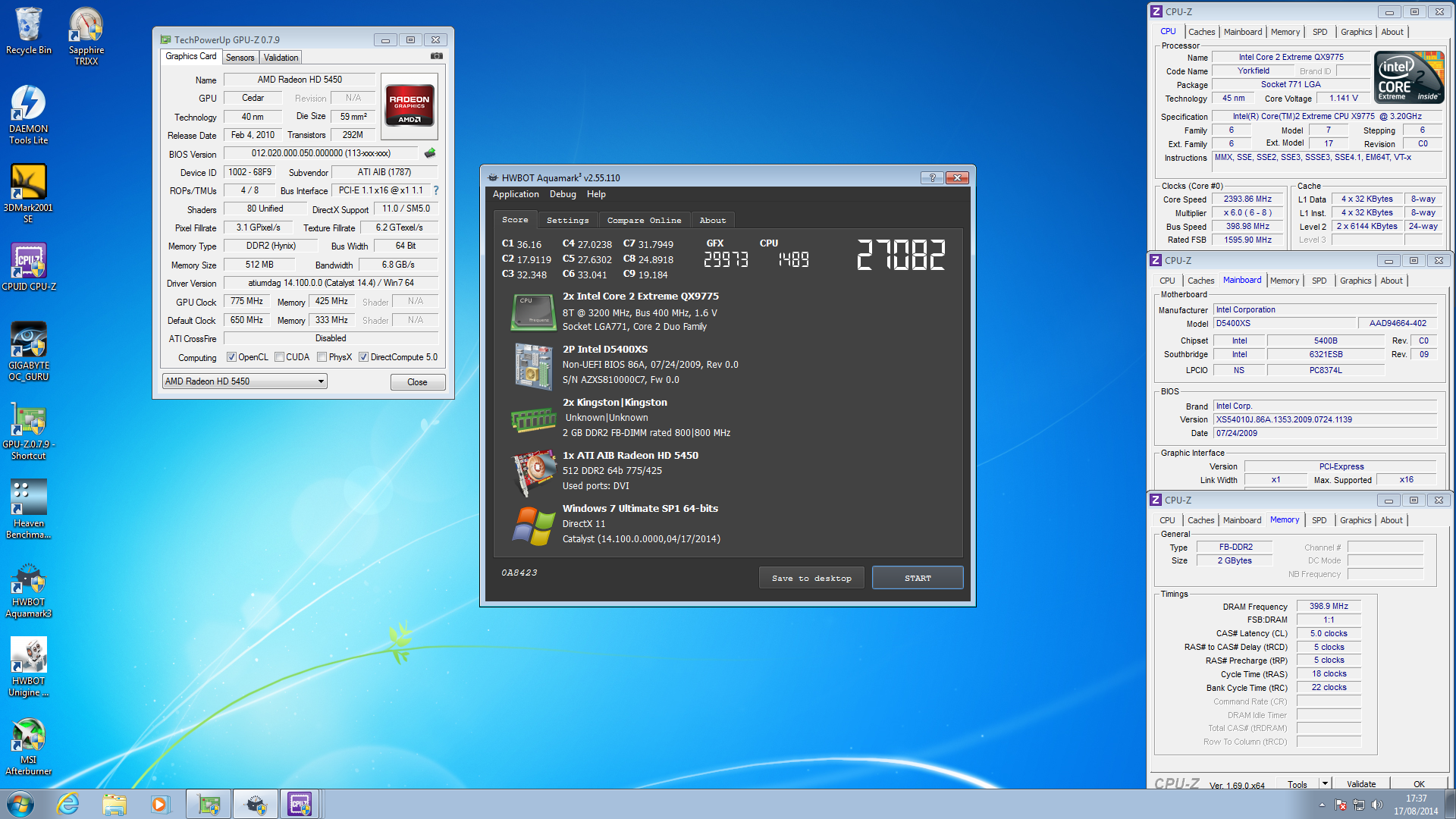1456x819 pixels.
Task: Open CPU-Z Tools dropdown arrow
Action: (1325, 783)
